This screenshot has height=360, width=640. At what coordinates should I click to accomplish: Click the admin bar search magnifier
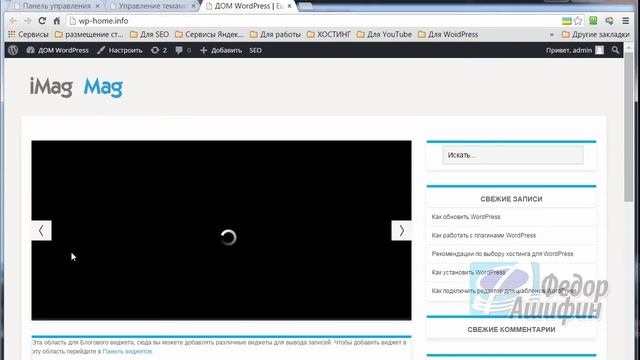tap(615, 50)
